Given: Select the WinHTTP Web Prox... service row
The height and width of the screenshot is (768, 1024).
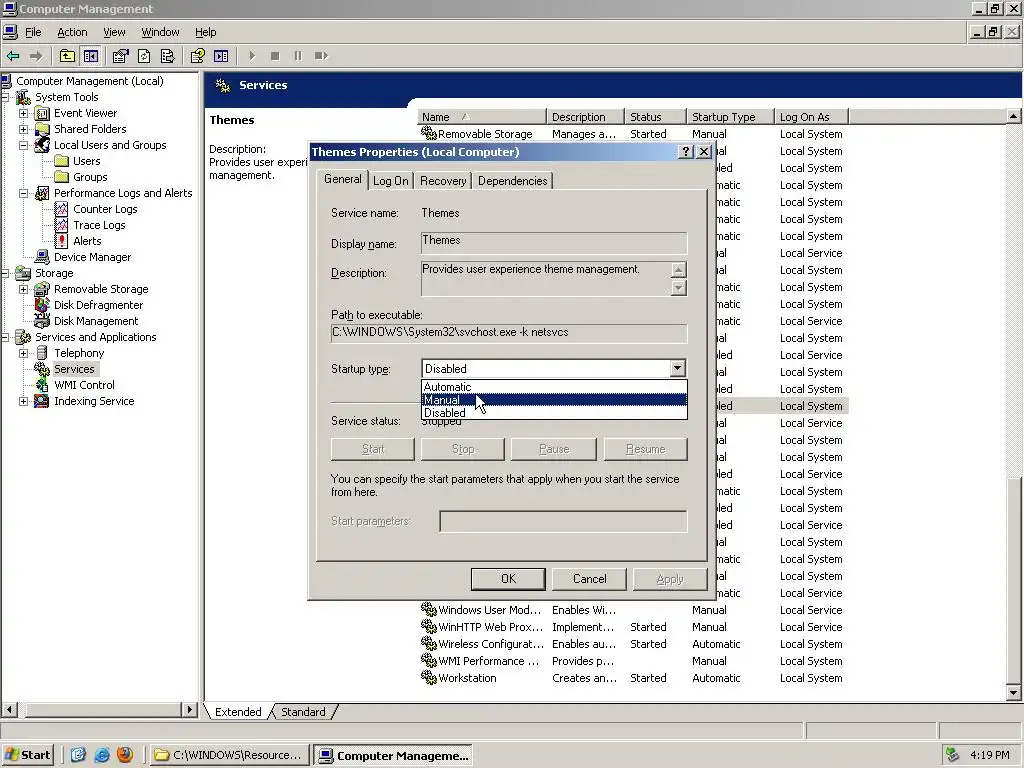Looking at the screenshot, I should click(634, 627).
